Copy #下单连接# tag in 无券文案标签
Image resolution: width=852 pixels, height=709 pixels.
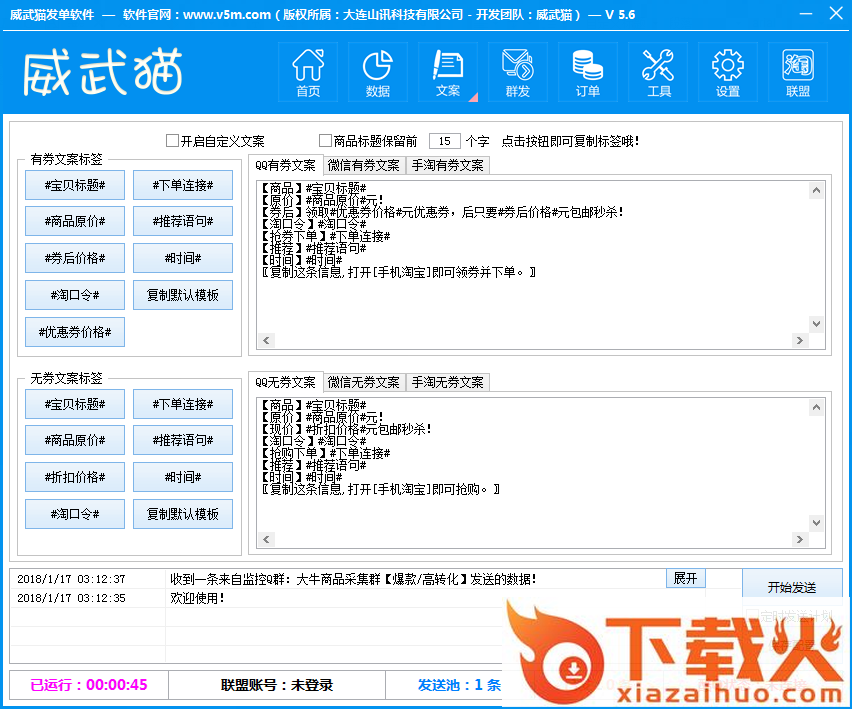click(x=183, y=404)
